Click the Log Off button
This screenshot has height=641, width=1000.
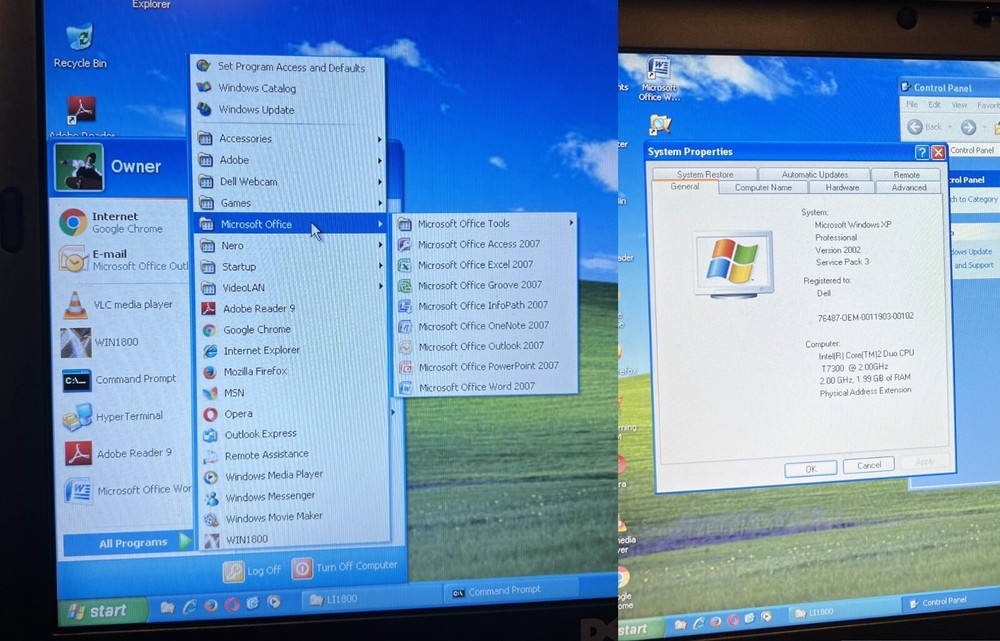[252, 571]
